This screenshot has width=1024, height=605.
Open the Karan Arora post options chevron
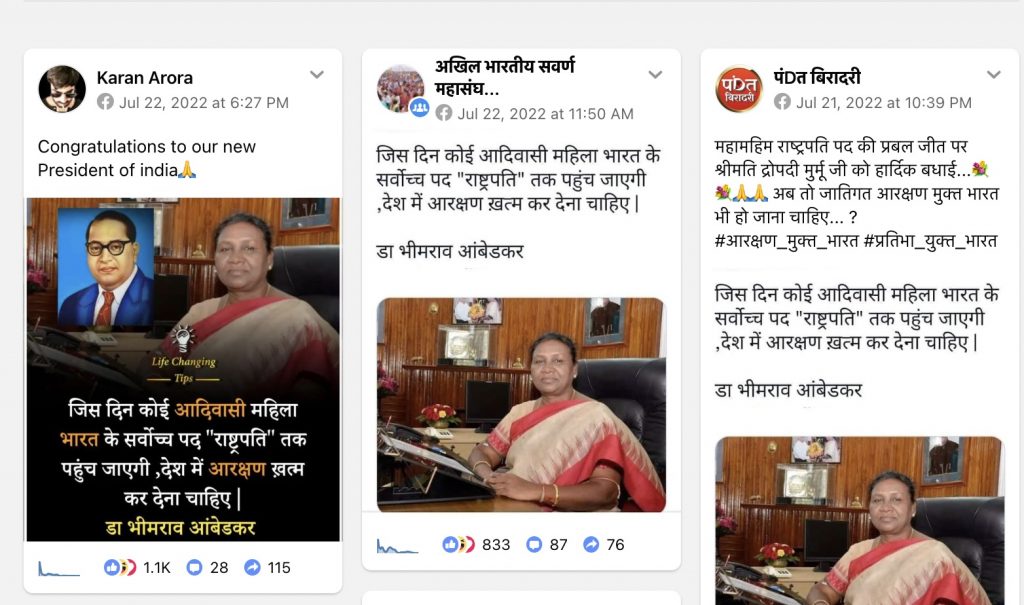pos(317,74)
